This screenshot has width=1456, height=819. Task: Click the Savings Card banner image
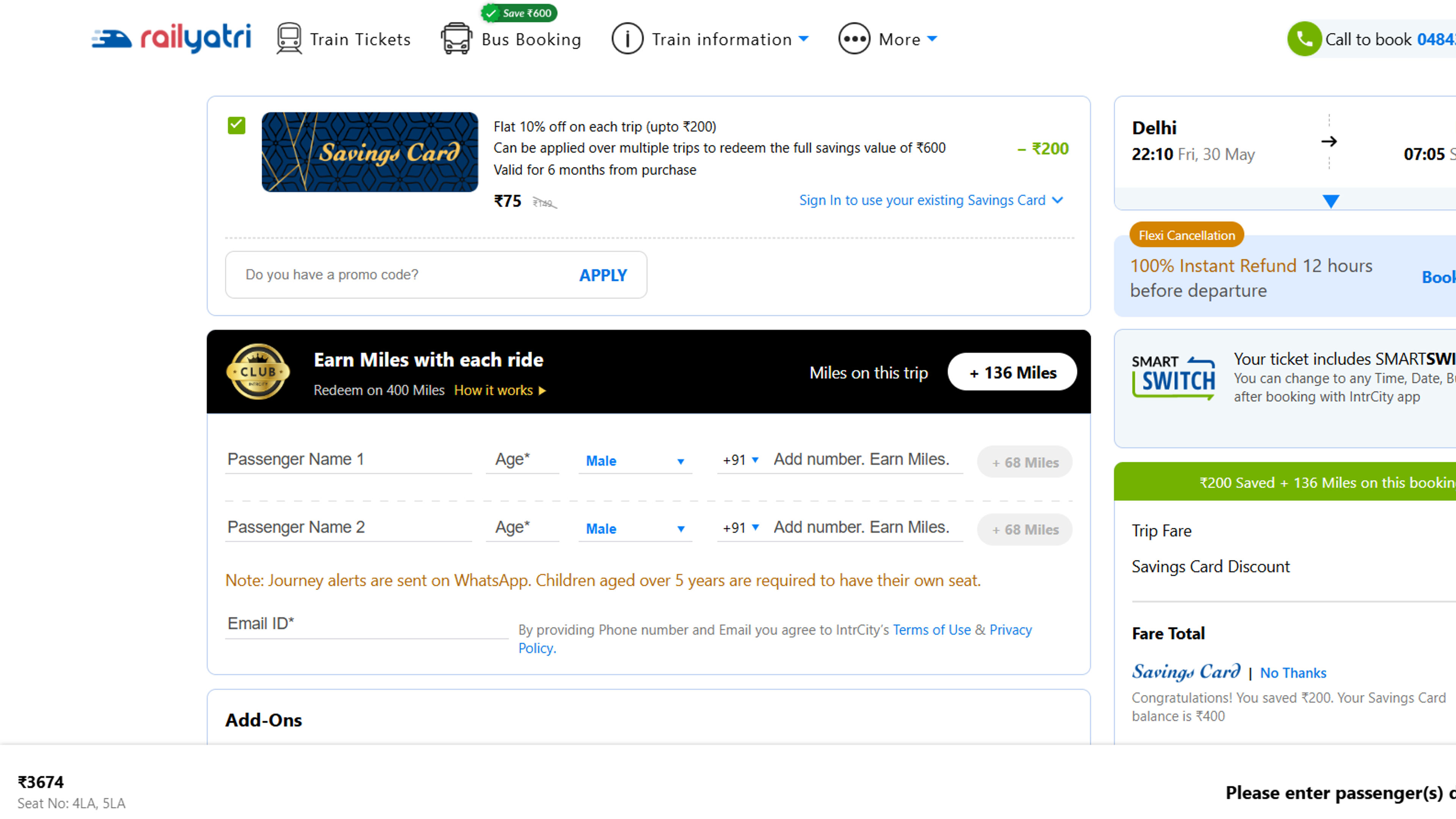(x=370, y=152)
